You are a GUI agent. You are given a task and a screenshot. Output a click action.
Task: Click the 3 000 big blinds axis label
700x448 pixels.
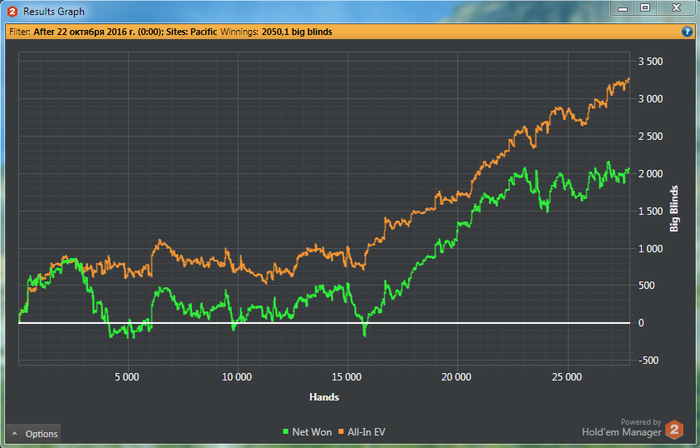click(x=650, y=99)
